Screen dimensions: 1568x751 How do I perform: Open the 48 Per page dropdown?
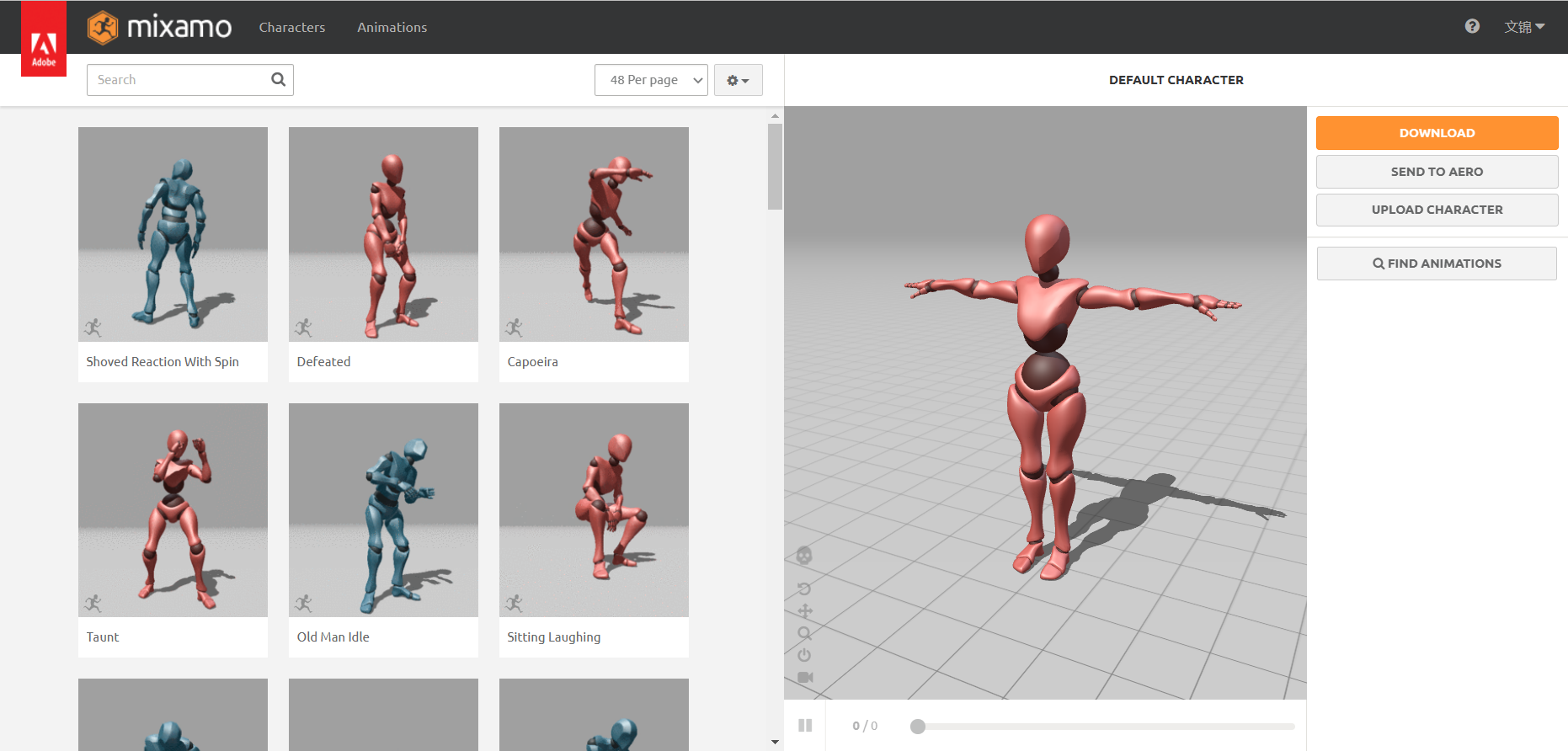[x=651, y=80]
